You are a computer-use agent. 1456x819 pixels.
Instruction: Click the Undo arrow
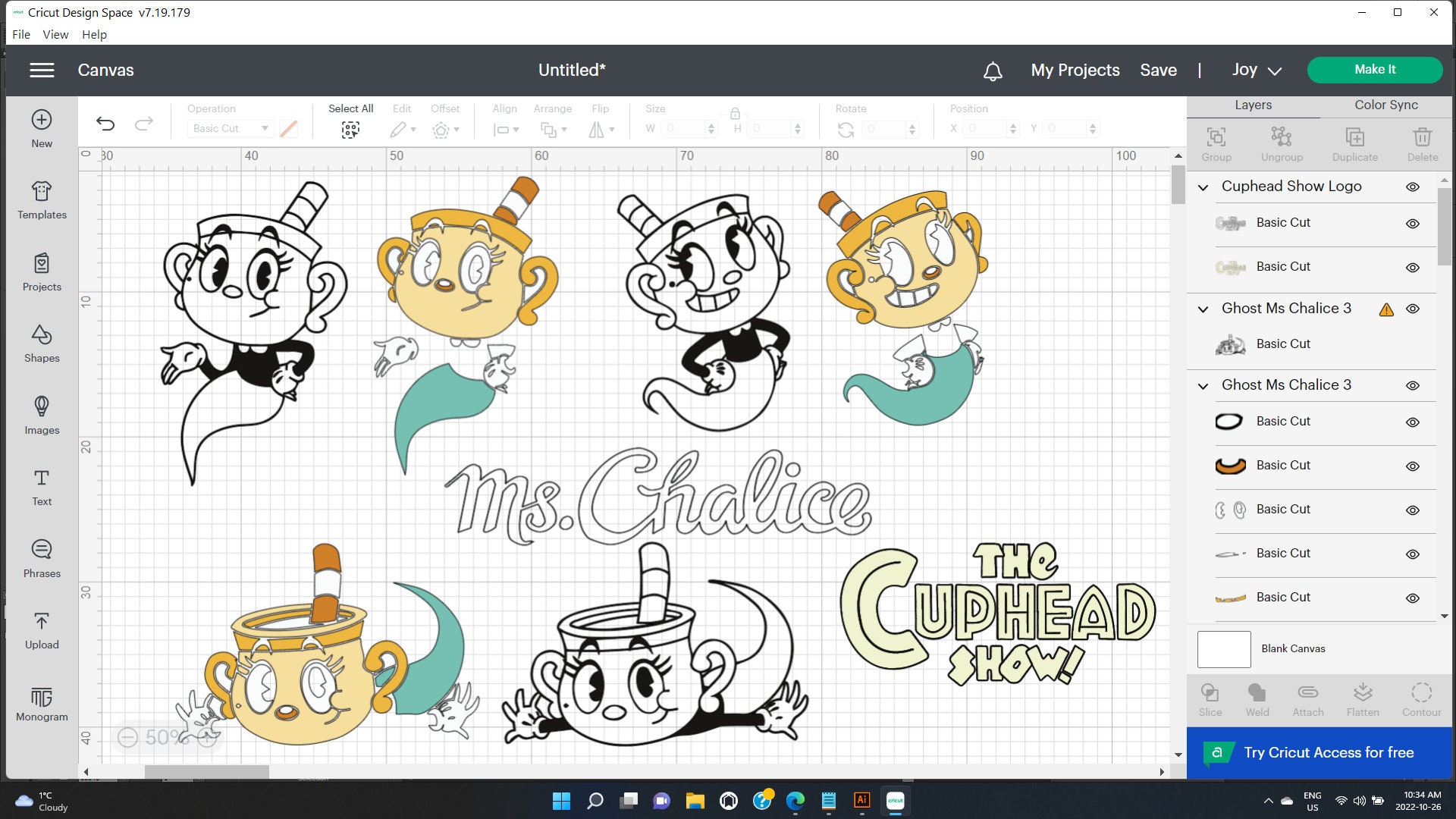pos(105,124)
